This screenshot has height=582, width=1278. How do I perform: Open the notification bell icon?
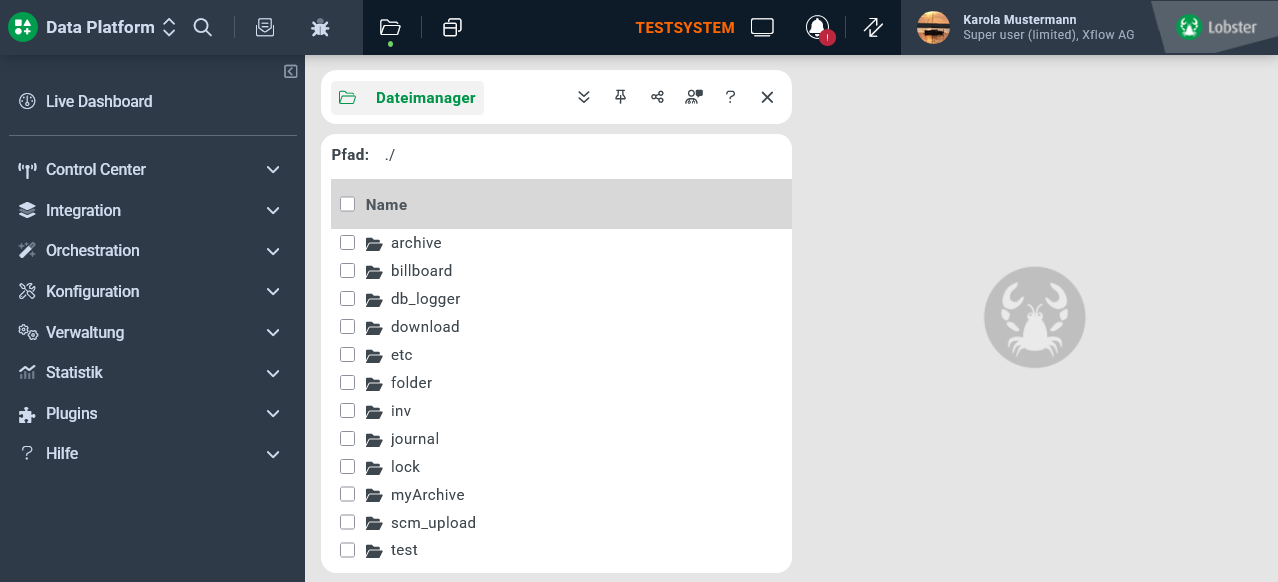tap(817, 27)
